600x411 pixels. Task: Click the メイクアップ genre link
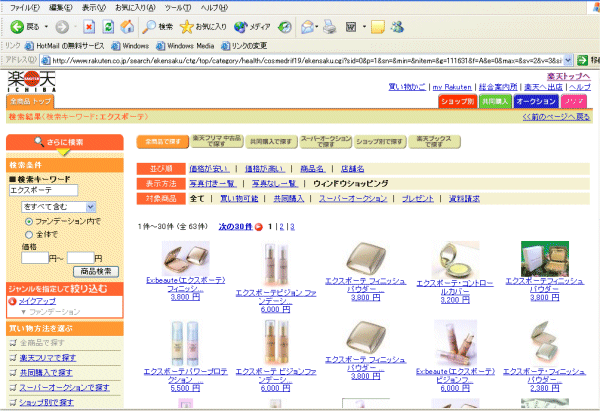[37, 302]
